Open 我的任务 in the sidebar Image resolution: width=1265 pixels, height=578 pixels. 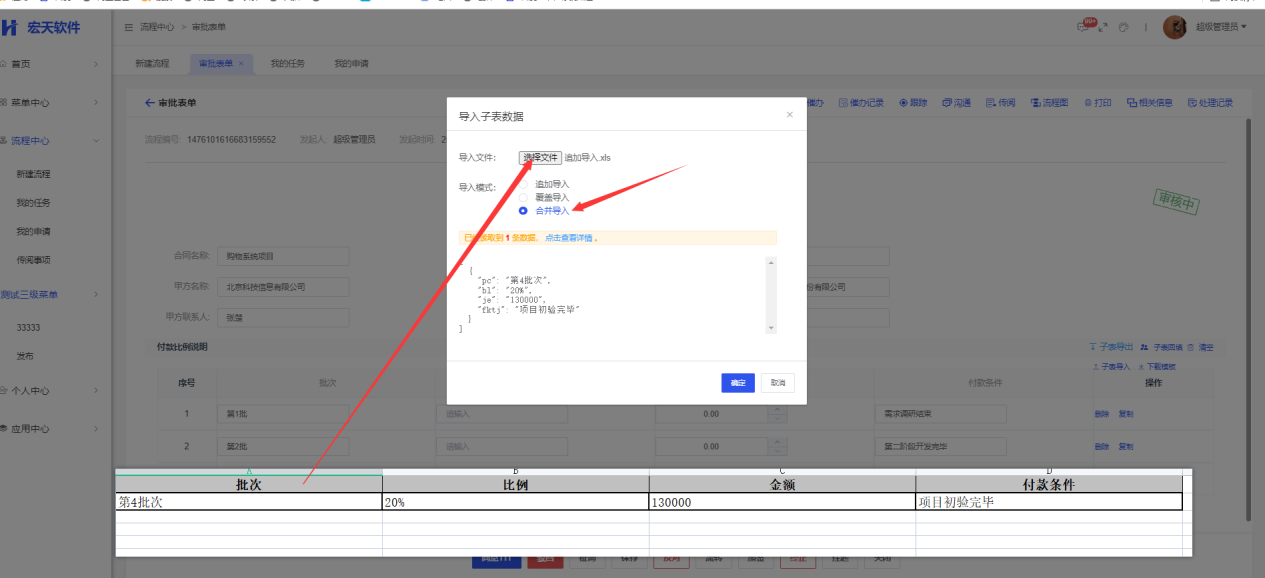coord(33,203)
